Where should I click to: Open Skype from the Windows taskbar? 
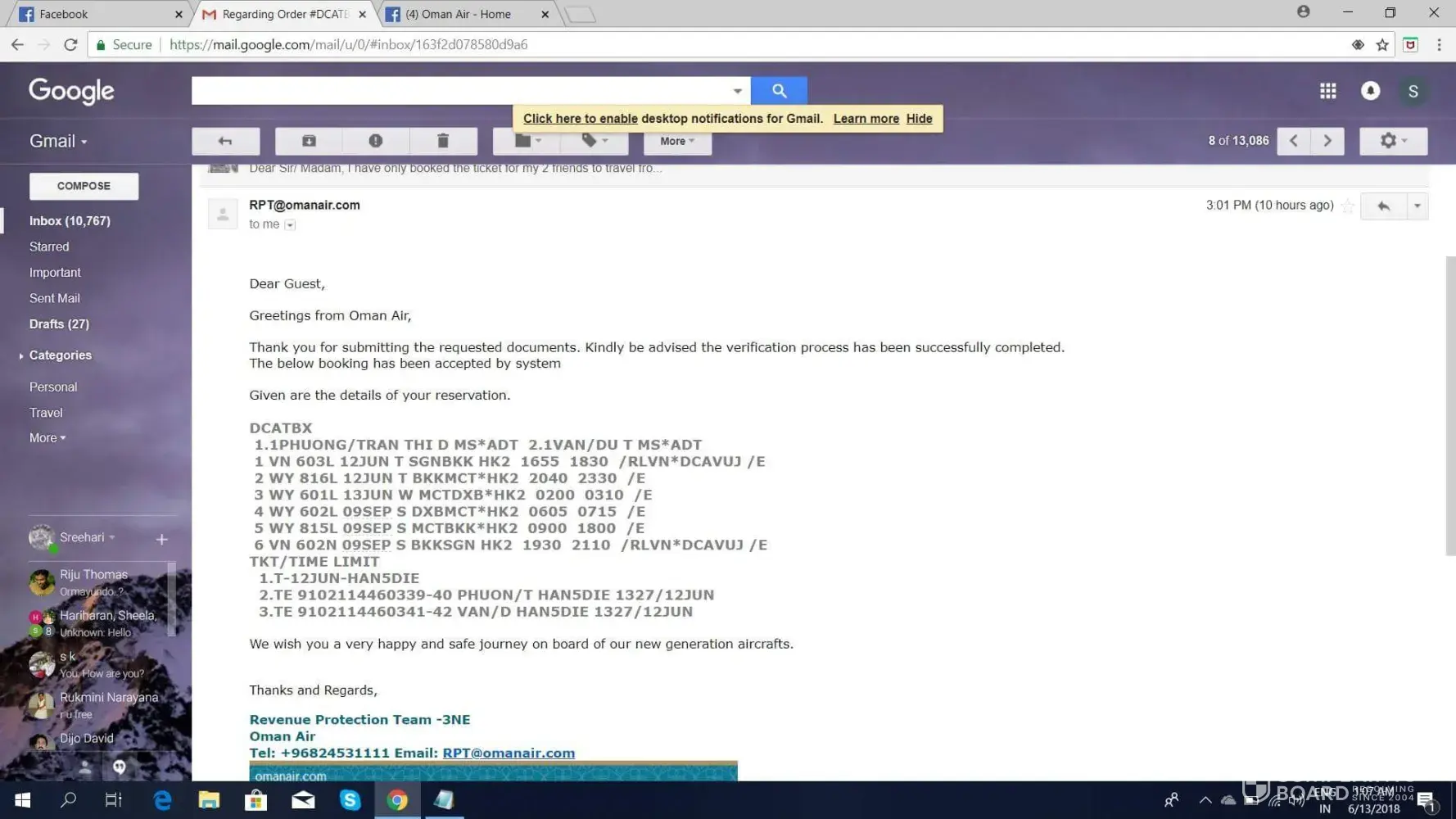pyautogui.click(x=350, y=799)
